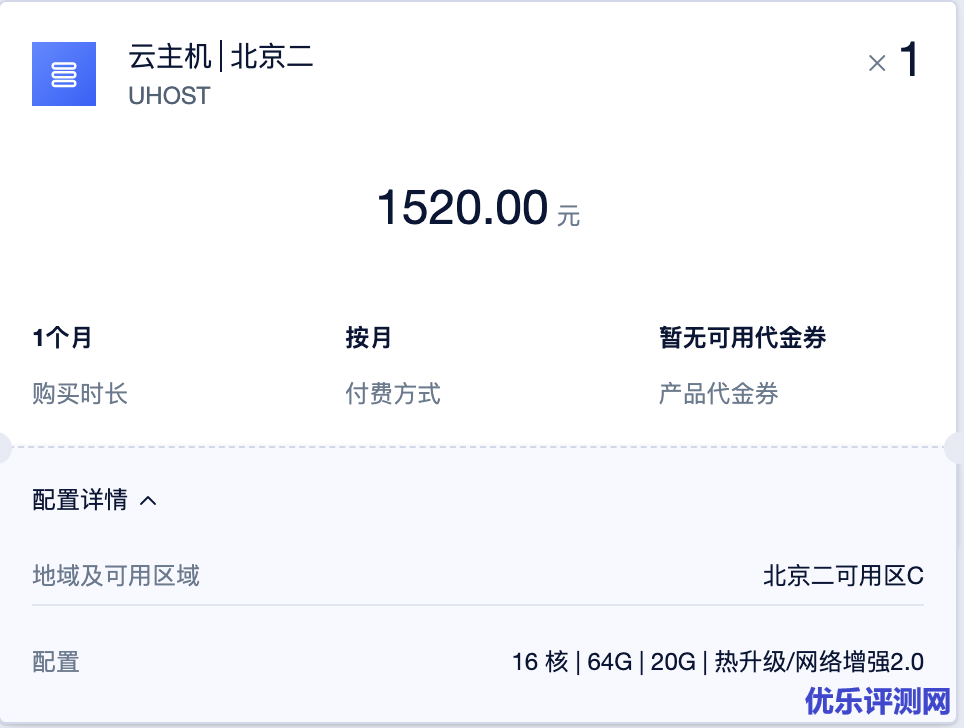The width and height of the screenshot is (964, 728).
Task: Collapse the 配置详情 chevron arrow
Action: click(x=148, y=500)
